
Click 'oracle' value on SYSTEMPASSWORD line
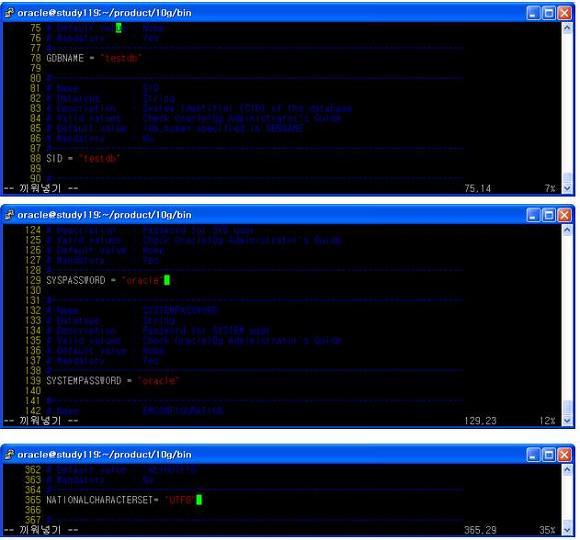159,381
